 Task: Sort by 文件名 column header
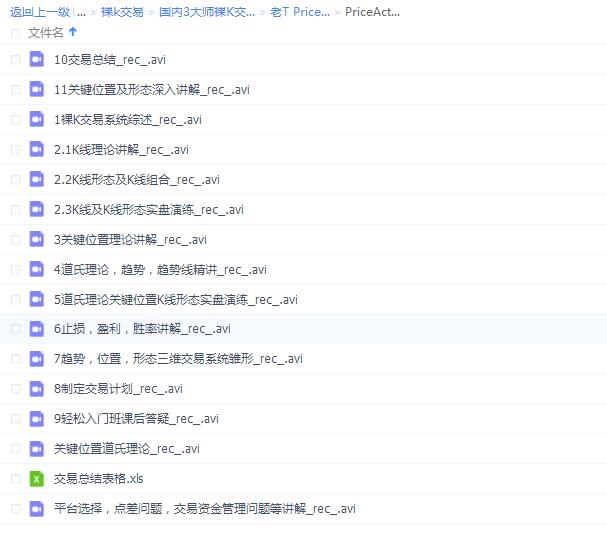(46, 33)
